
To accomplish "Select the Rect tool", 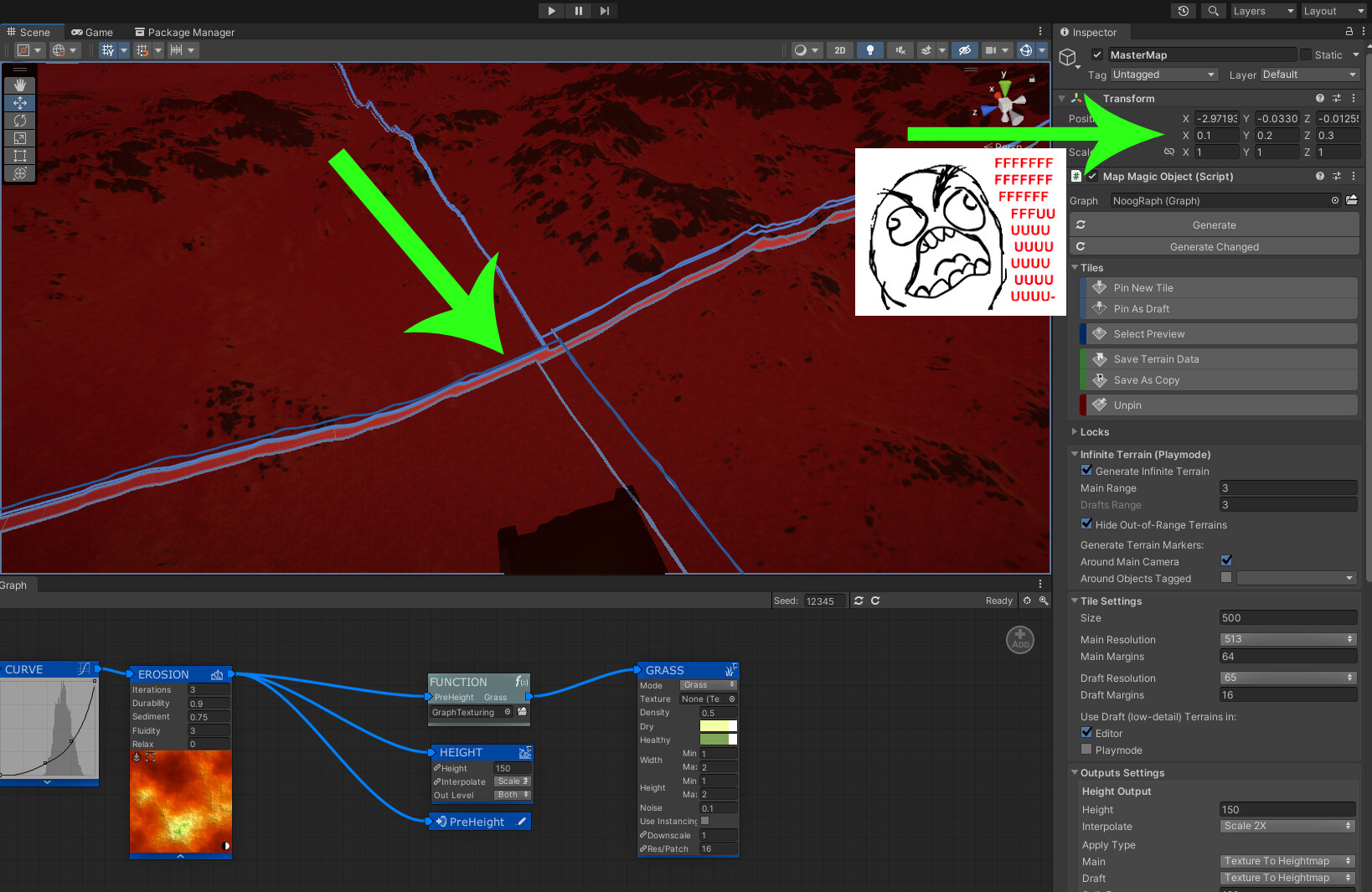I will coord(19,157).
